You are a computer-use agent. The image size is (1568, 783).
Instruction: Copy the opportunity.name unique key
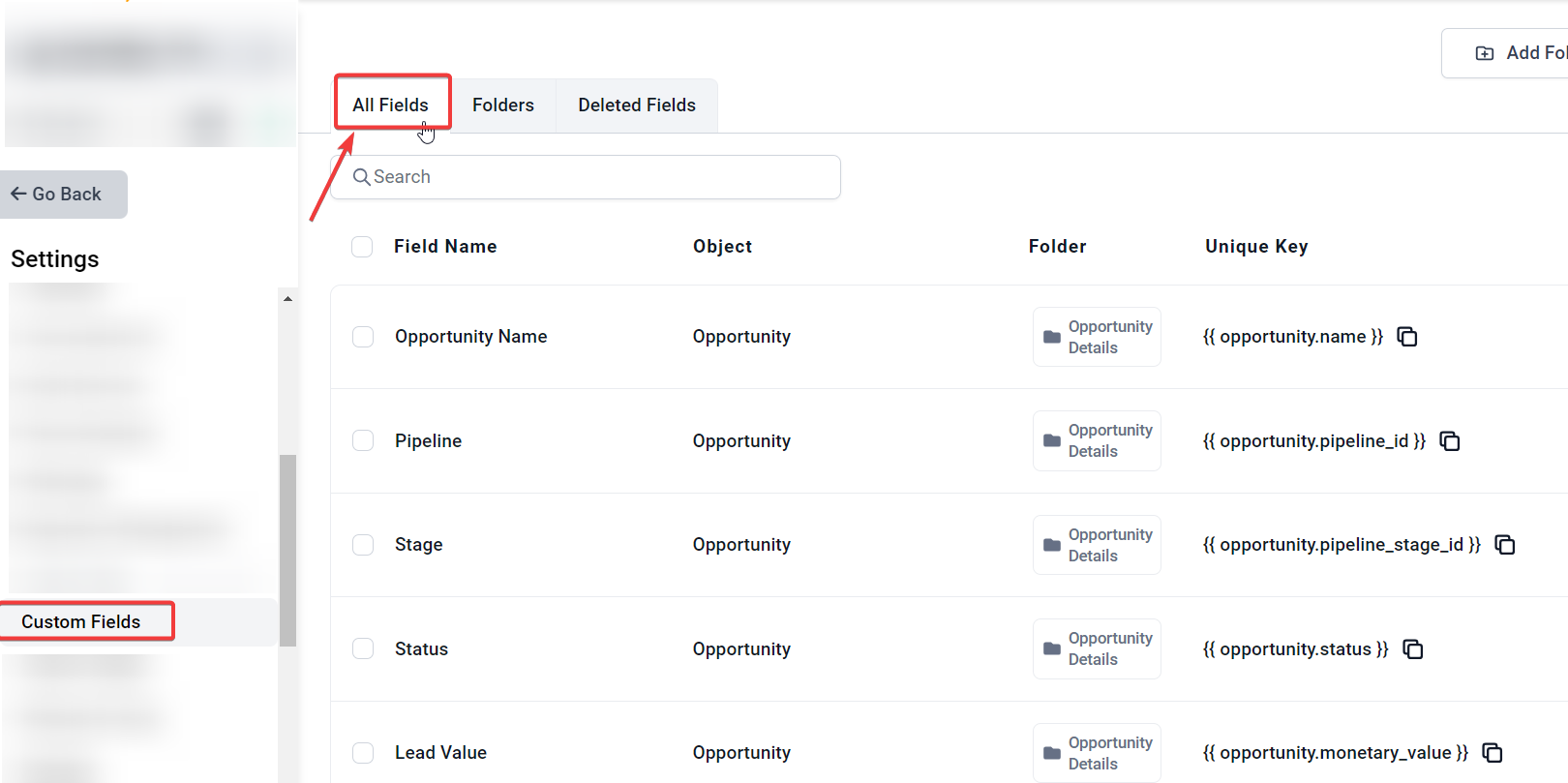[x=1407, y=337]
